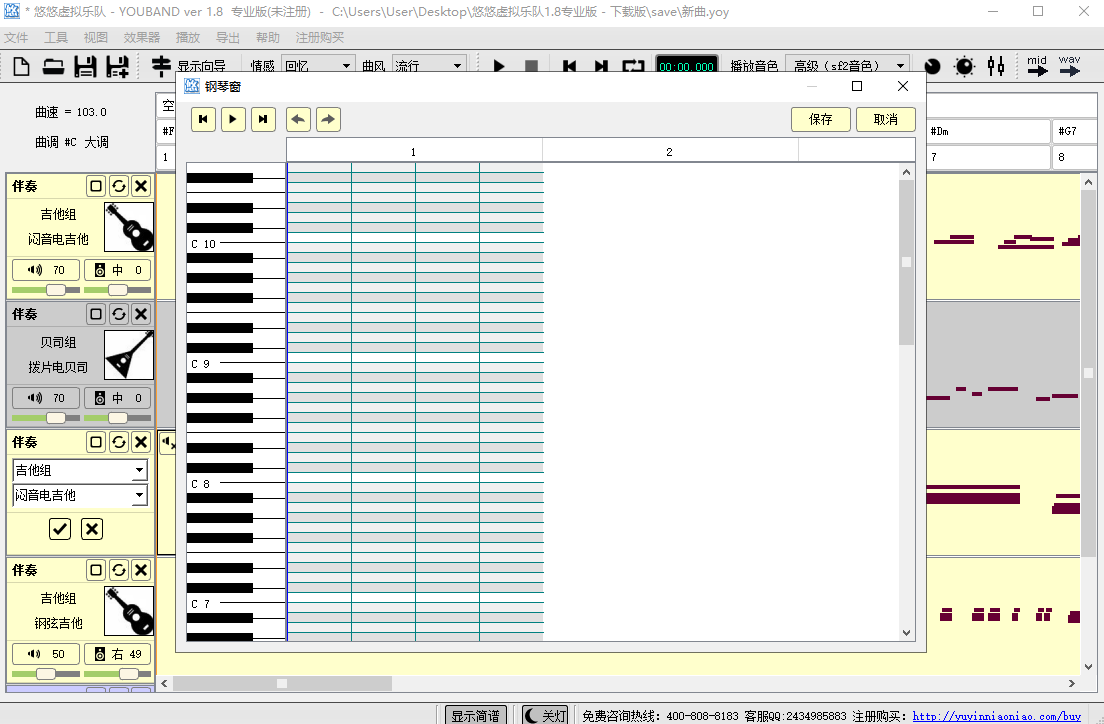
Task: Click the open folder icon
Action: pyautogui.click(x=53, y=67)
